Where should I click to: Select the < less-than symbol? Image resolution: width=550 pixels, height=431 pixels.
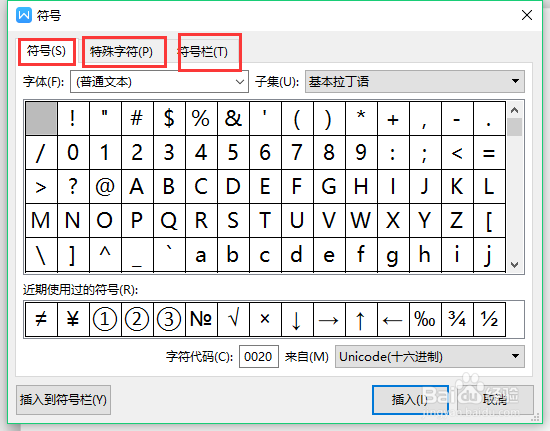coord(457,153)
